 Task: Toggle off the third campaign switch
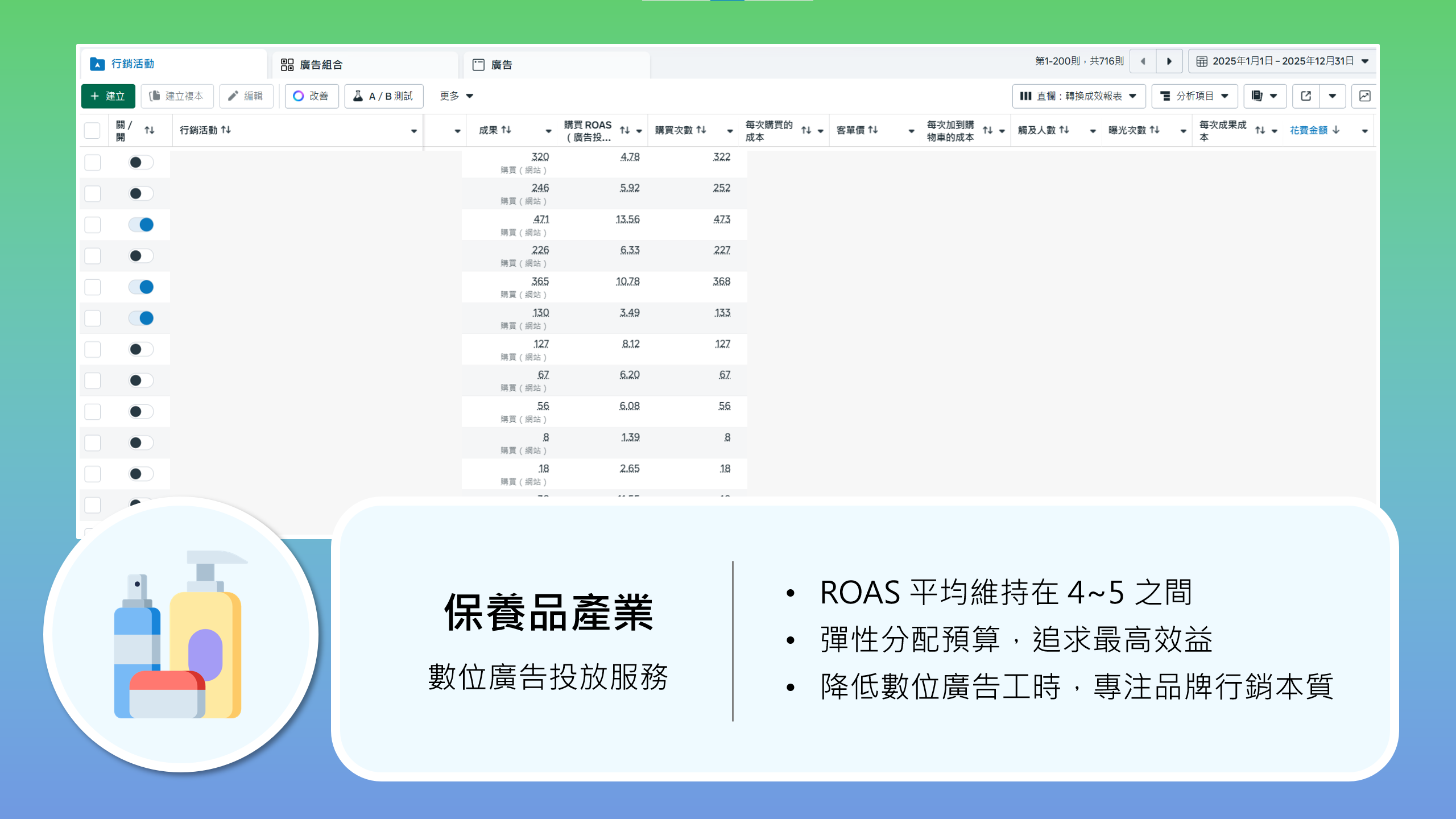click(x=141, y=225)
